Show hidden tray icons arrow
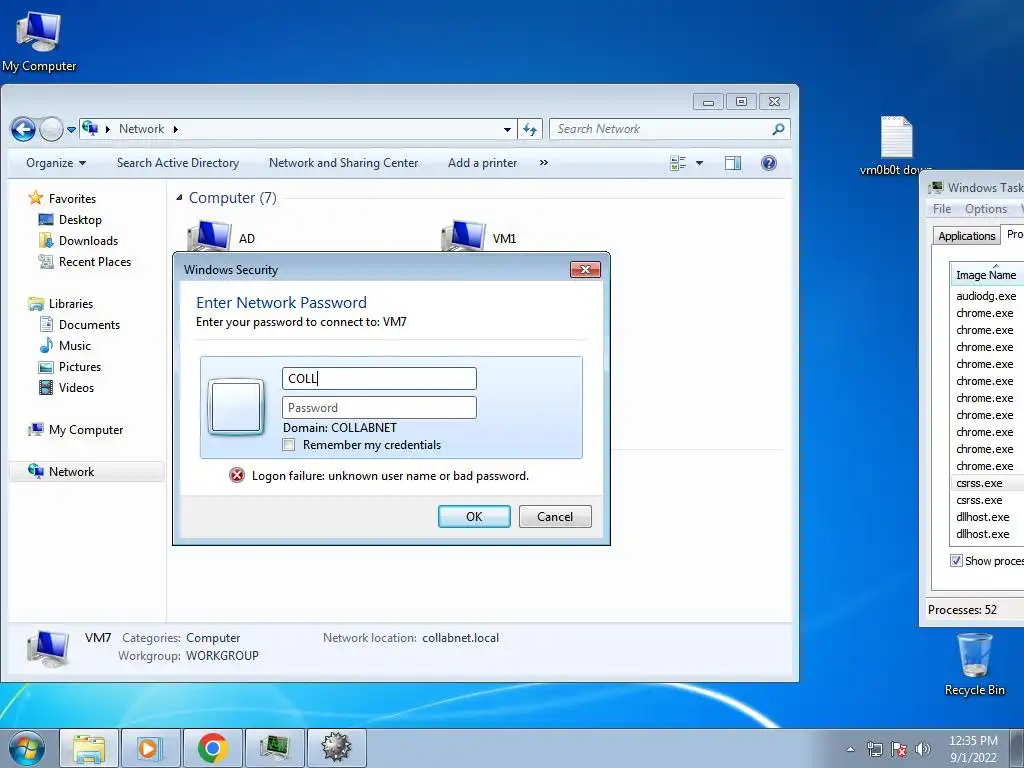1024x768 pixels. click(850, 749)
